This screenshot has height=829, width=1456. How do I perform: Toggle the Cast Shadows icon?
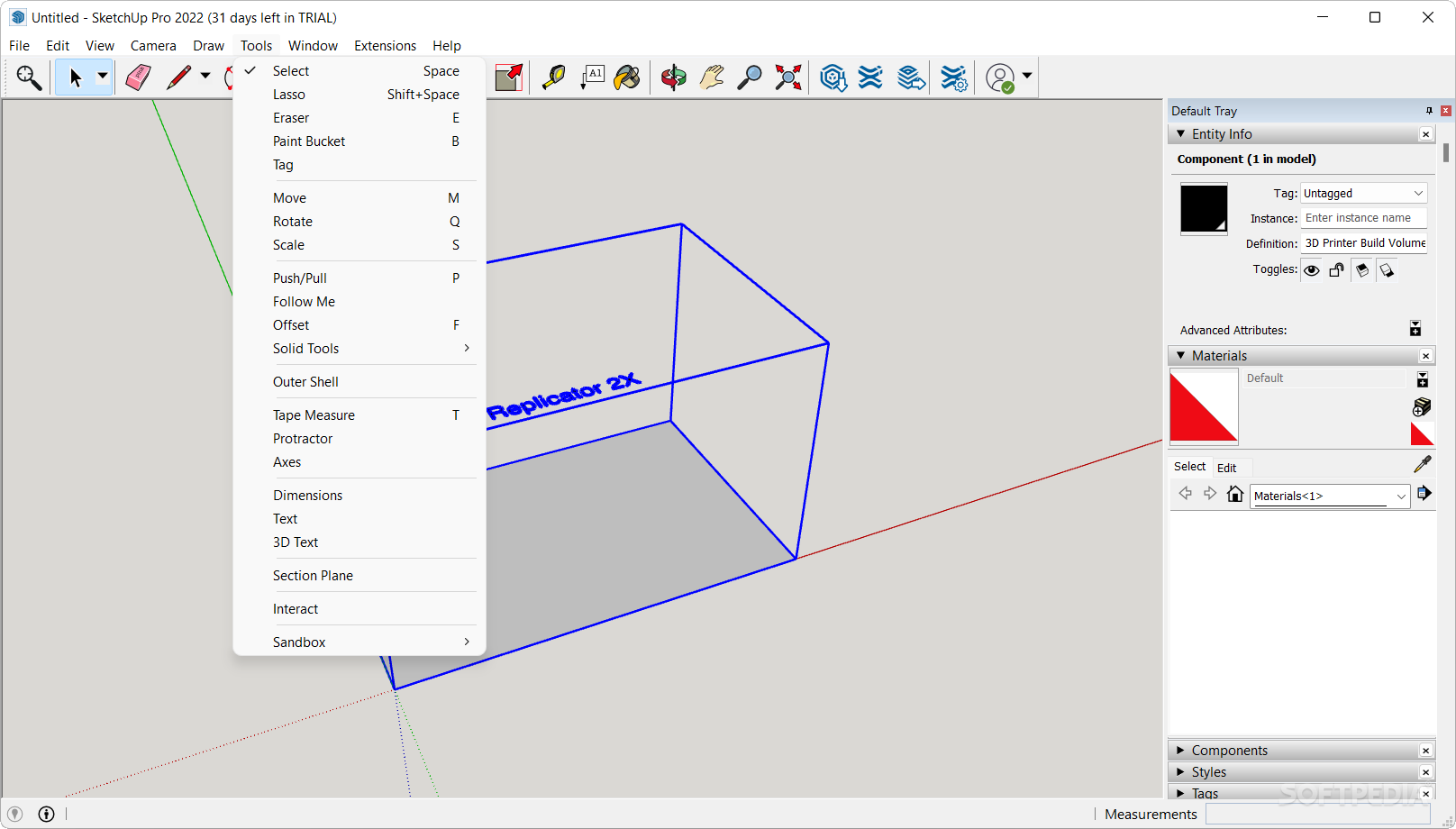pyautogui.click(x=1362, y=270)
